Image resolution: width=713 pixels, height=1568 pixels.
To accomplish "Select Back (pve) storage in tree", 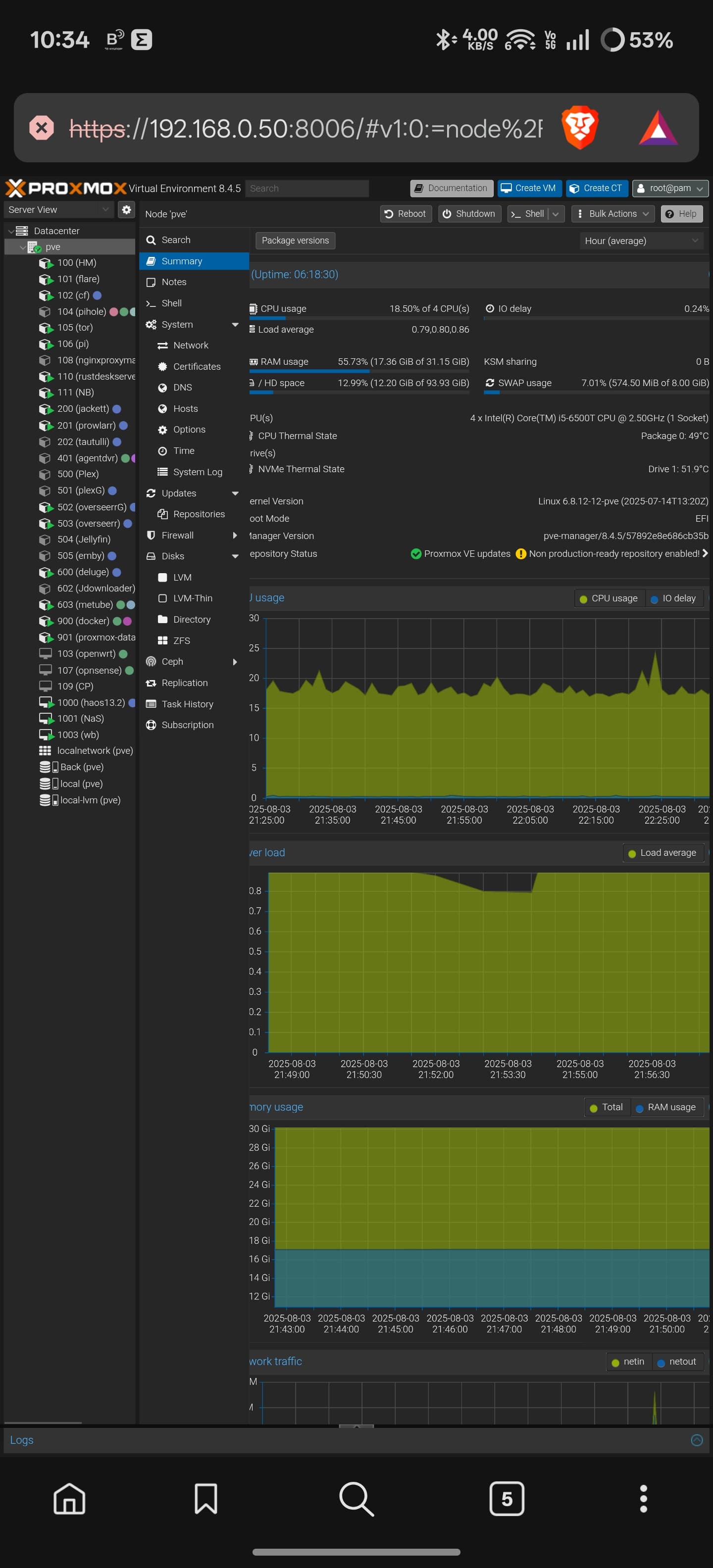I will point(69,767).
